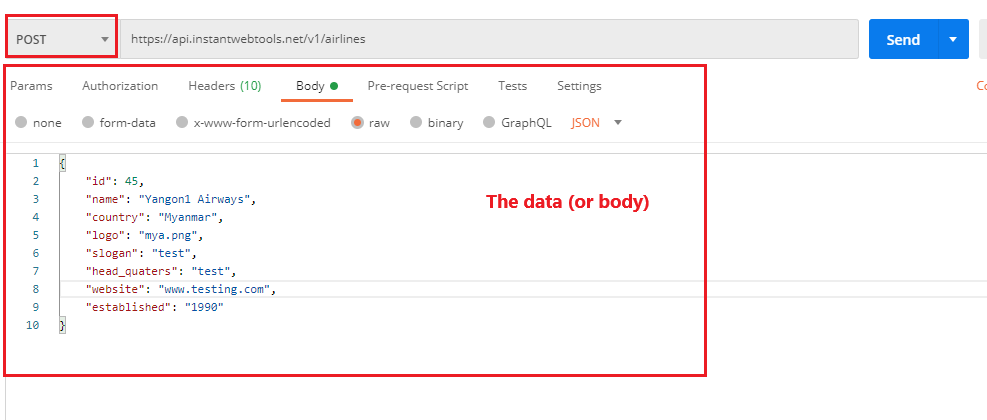The height and width of the screenshot is (420, 987).
Task: Go to the Headers (10) tab
Action: tap(224, 86)
